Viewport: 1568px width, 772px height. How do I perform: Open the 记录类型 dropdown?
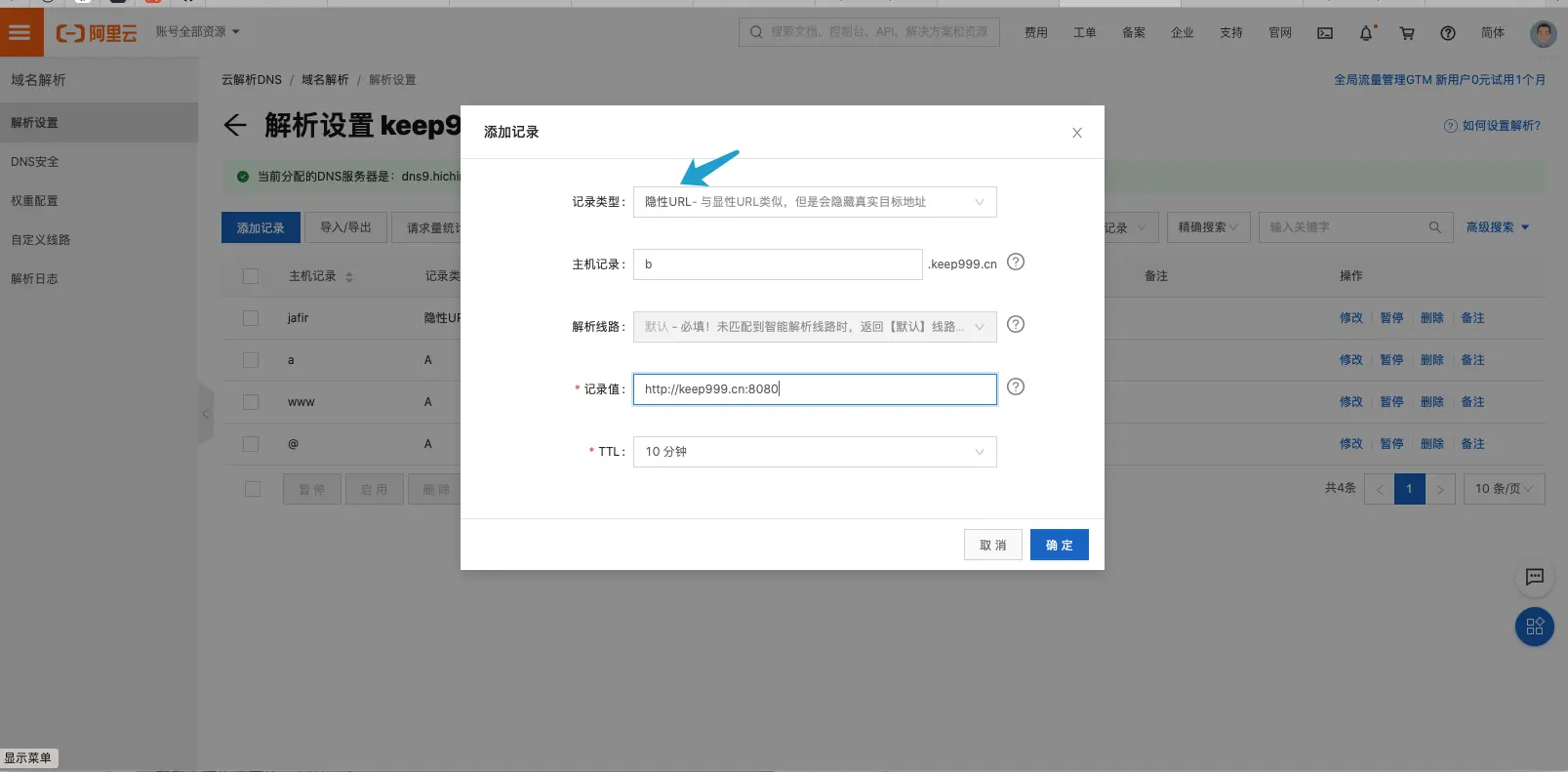pyautogui.click(x=815, y=202)
